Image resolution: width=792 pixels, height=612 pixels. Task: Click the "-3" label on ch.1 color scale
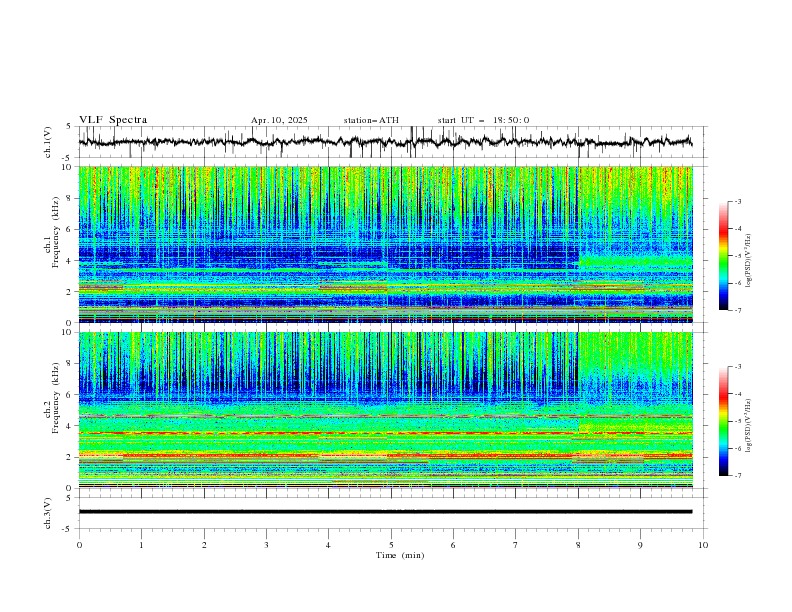click(737, 201)
